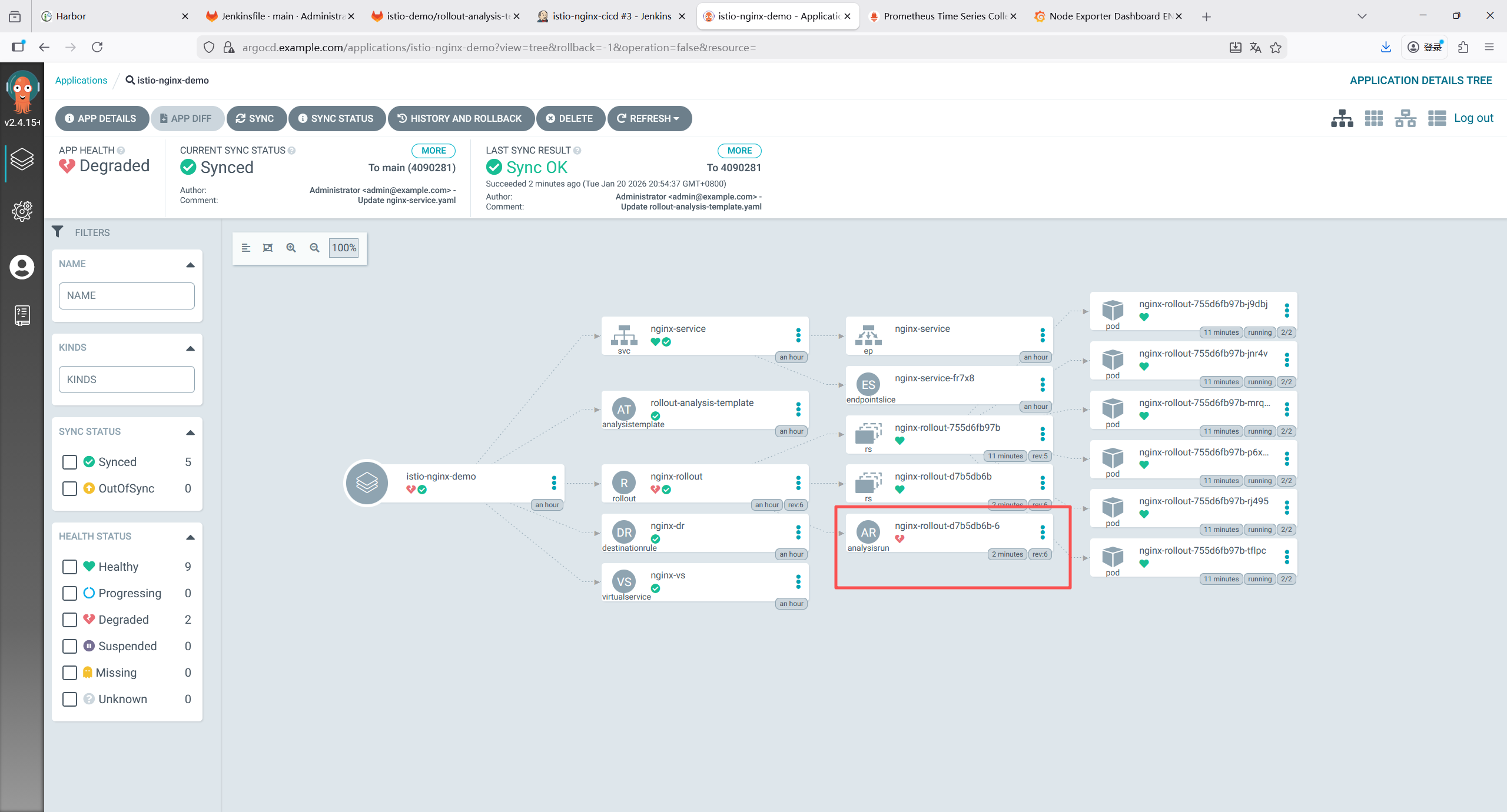Open three-dot menu of nginx-rollout node
Viewport: 1507px width, 812px height.
[x=798, y=483]
